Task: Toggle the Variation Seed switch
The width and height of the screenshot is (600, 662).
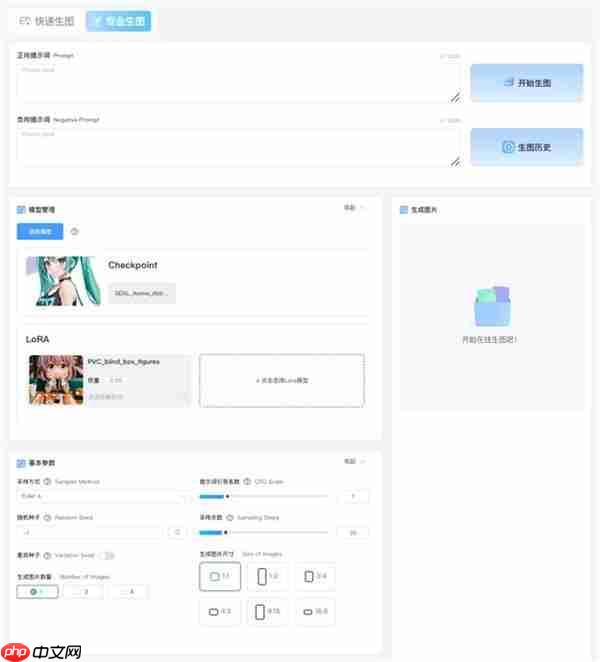Action: click(106, 555)
